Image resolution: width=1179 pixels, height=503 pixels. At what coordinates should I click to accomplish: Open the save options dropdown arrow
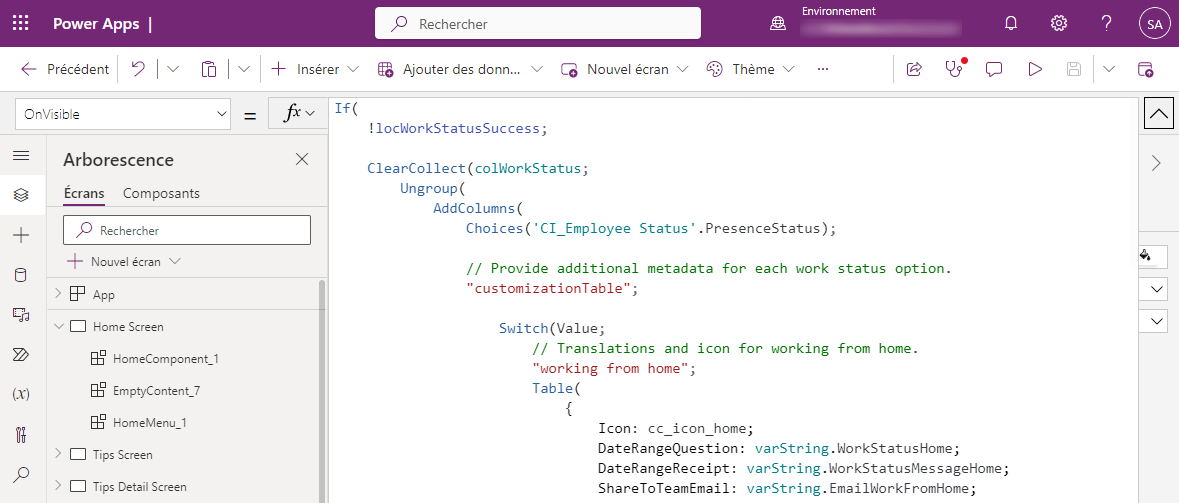pos(1109,69)
